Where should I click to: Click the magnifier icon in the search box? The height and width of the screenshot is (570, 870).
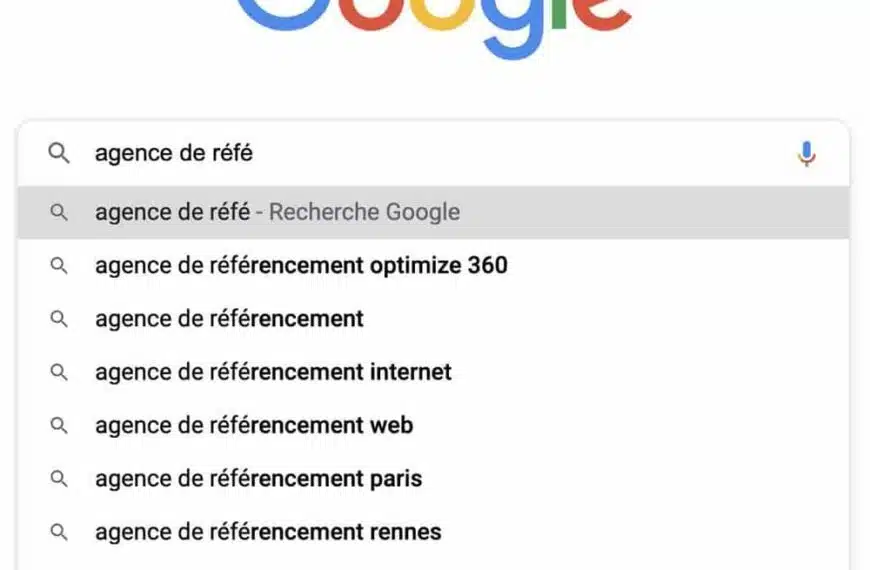click(x=60, y=153)
